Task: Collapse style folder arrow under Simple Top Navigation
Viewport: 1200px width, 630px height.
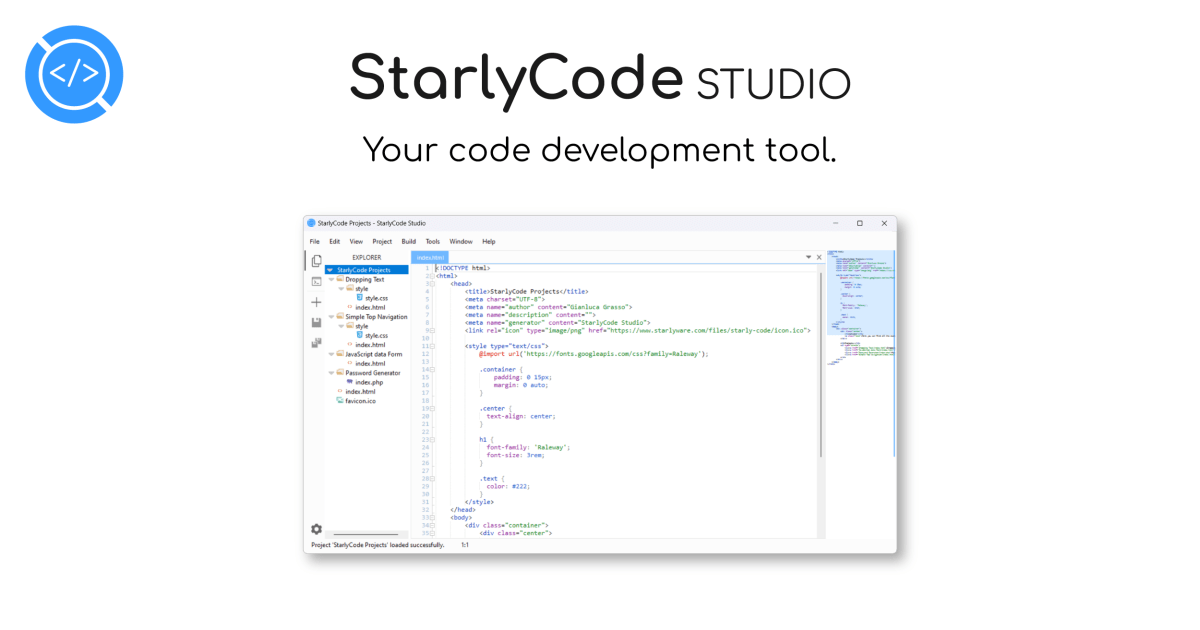Action: 341,326
